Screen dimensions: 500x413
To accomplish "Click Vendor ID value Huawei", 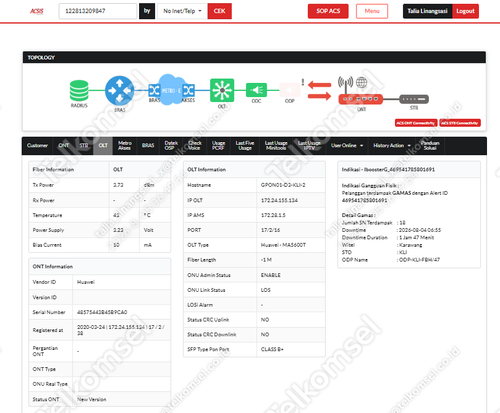I will coord(86,282).
